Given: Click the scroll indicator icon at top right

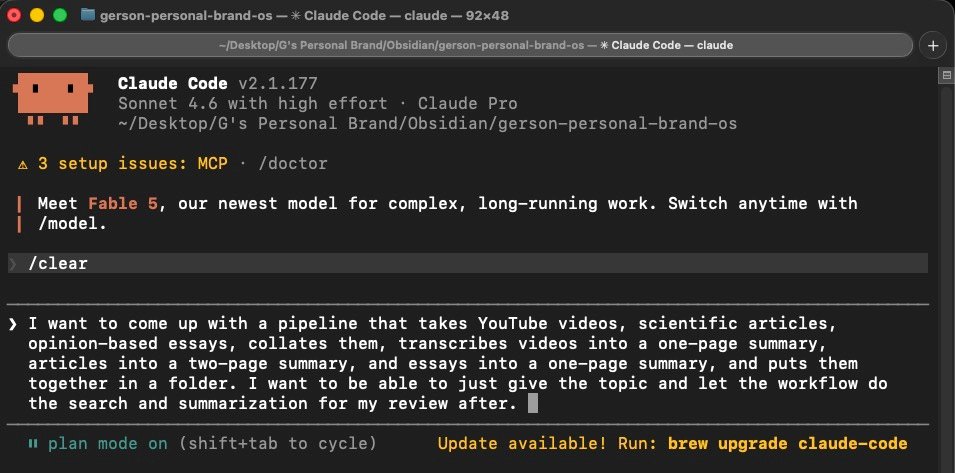Looking at the screenshot, I should [x=946, y=75].
